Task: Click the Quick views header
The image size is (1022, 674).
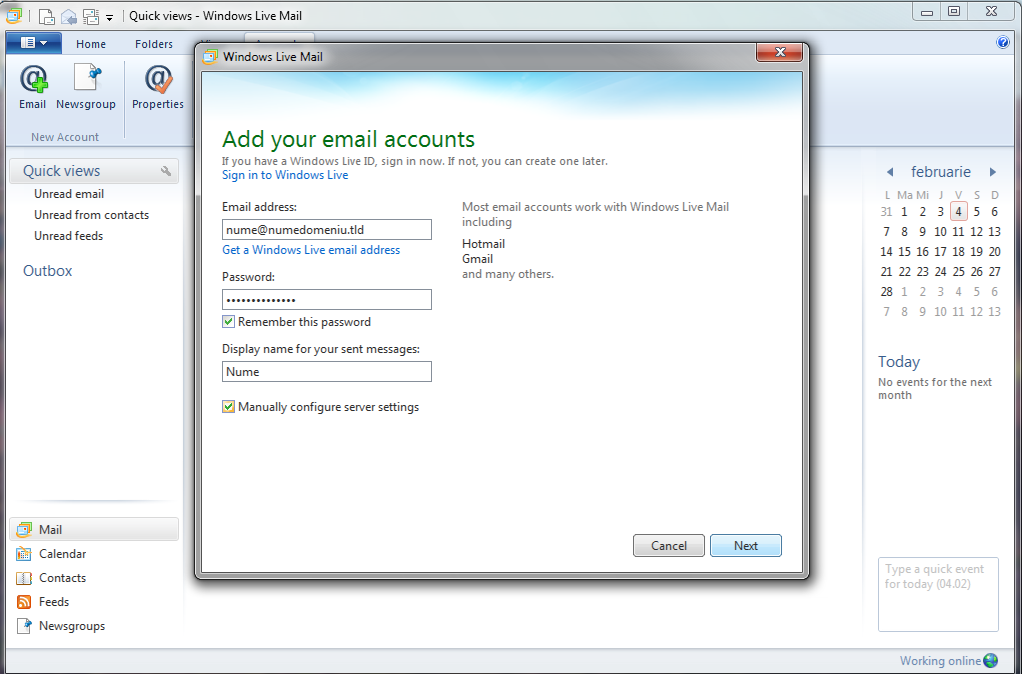Action: coord(94,171)
